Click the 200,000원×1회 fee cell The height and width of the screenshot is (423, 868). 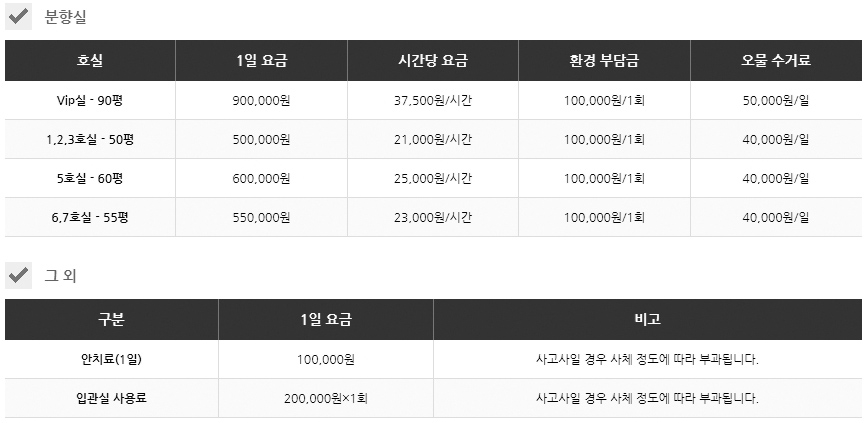pos(326,398)
